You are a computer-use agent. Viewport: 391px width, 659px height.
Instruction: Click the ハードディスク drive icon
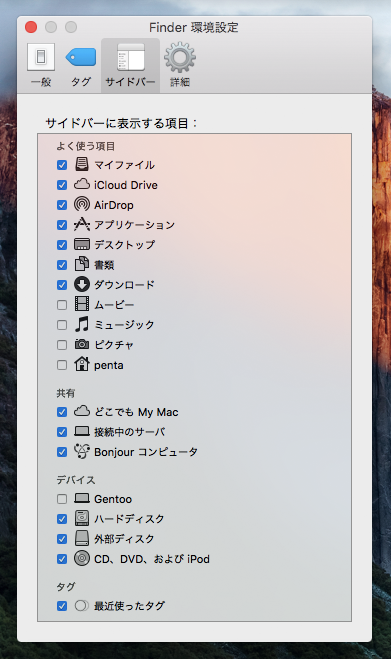pyautogui.click(x=82, y=518)
